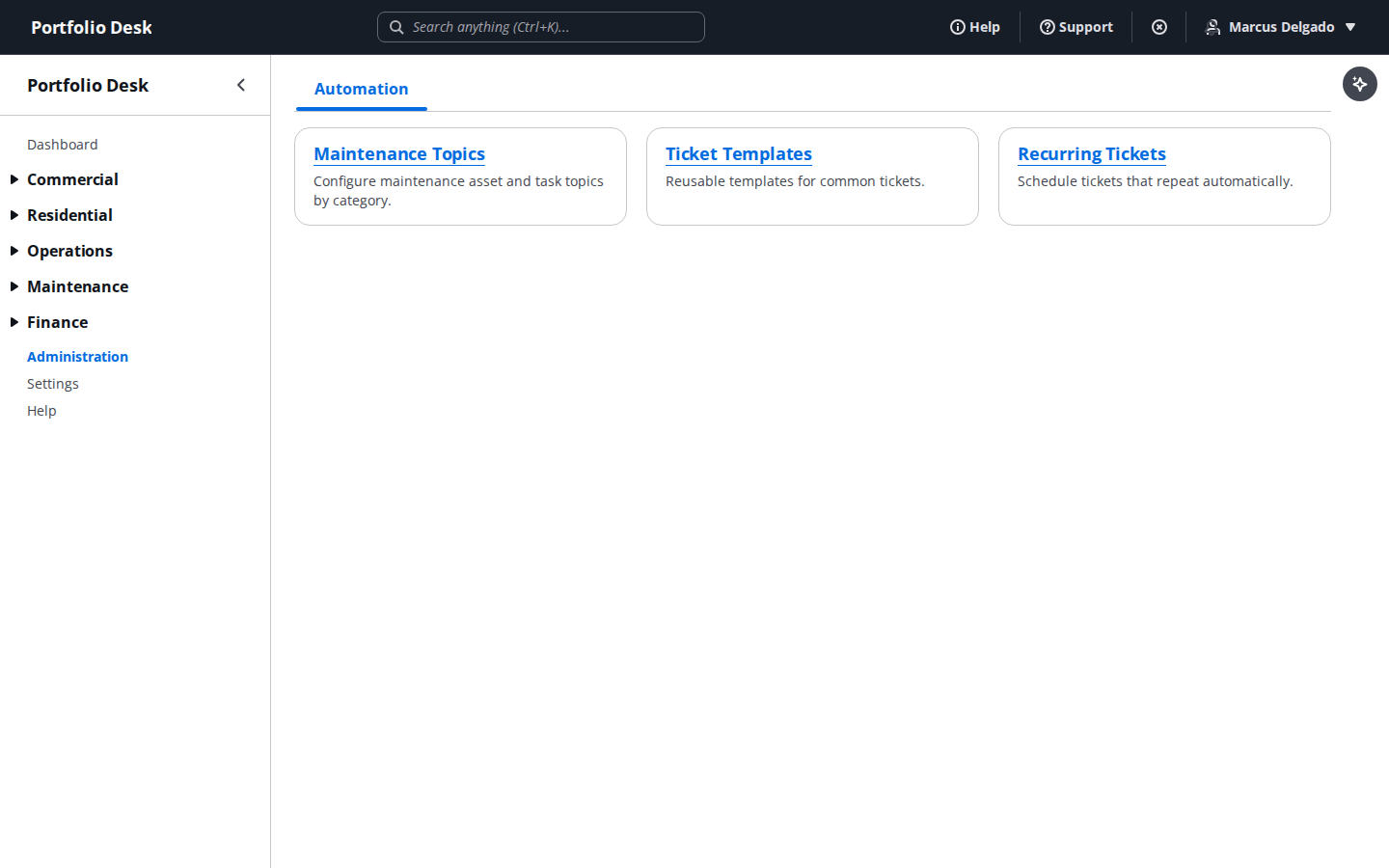Open the Maintenance Topics link
This screenshot has width=1389, height=868.
(399, 154)
